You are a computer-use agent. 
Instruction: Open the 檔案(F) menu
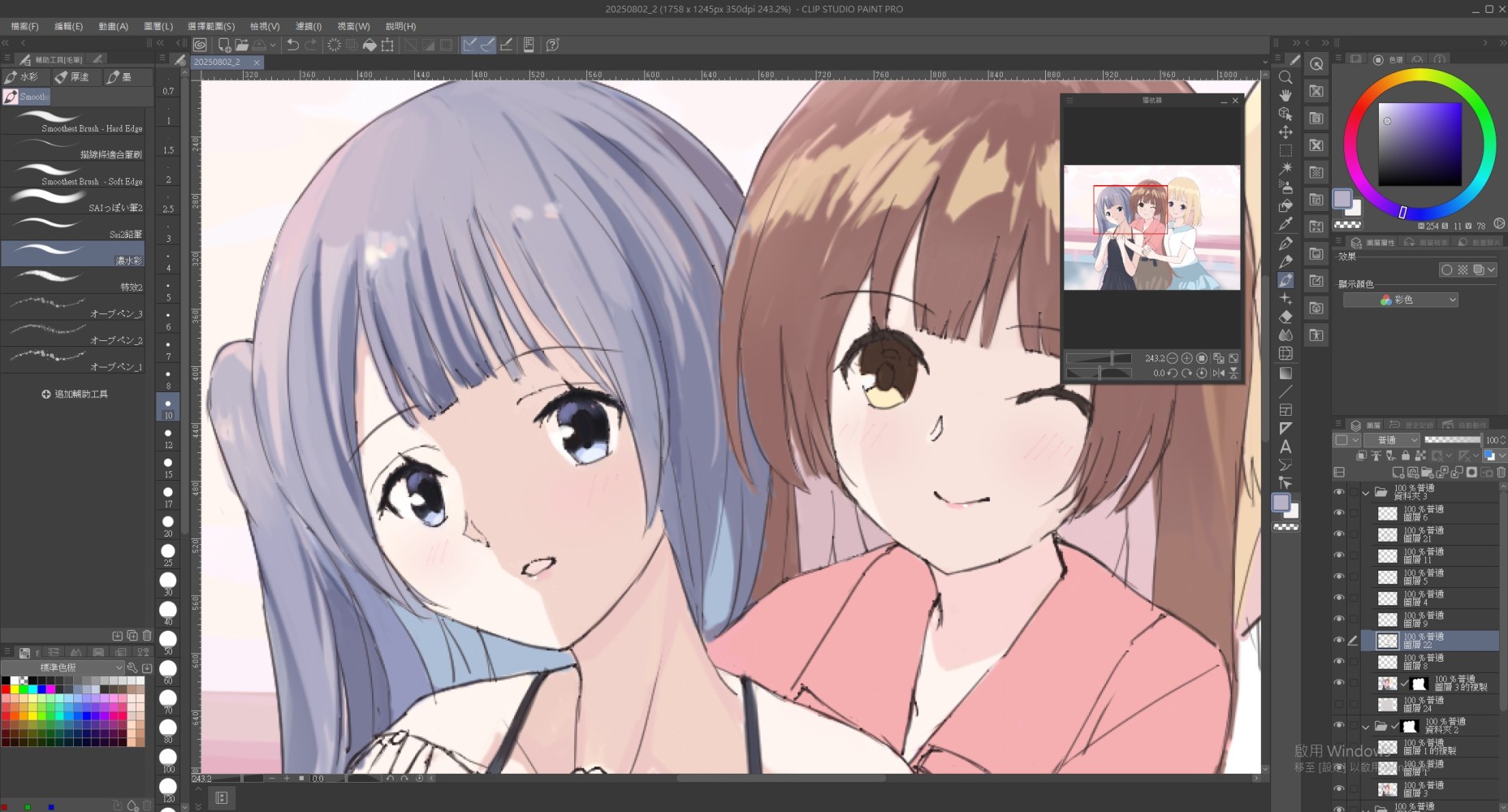point(24,26)
